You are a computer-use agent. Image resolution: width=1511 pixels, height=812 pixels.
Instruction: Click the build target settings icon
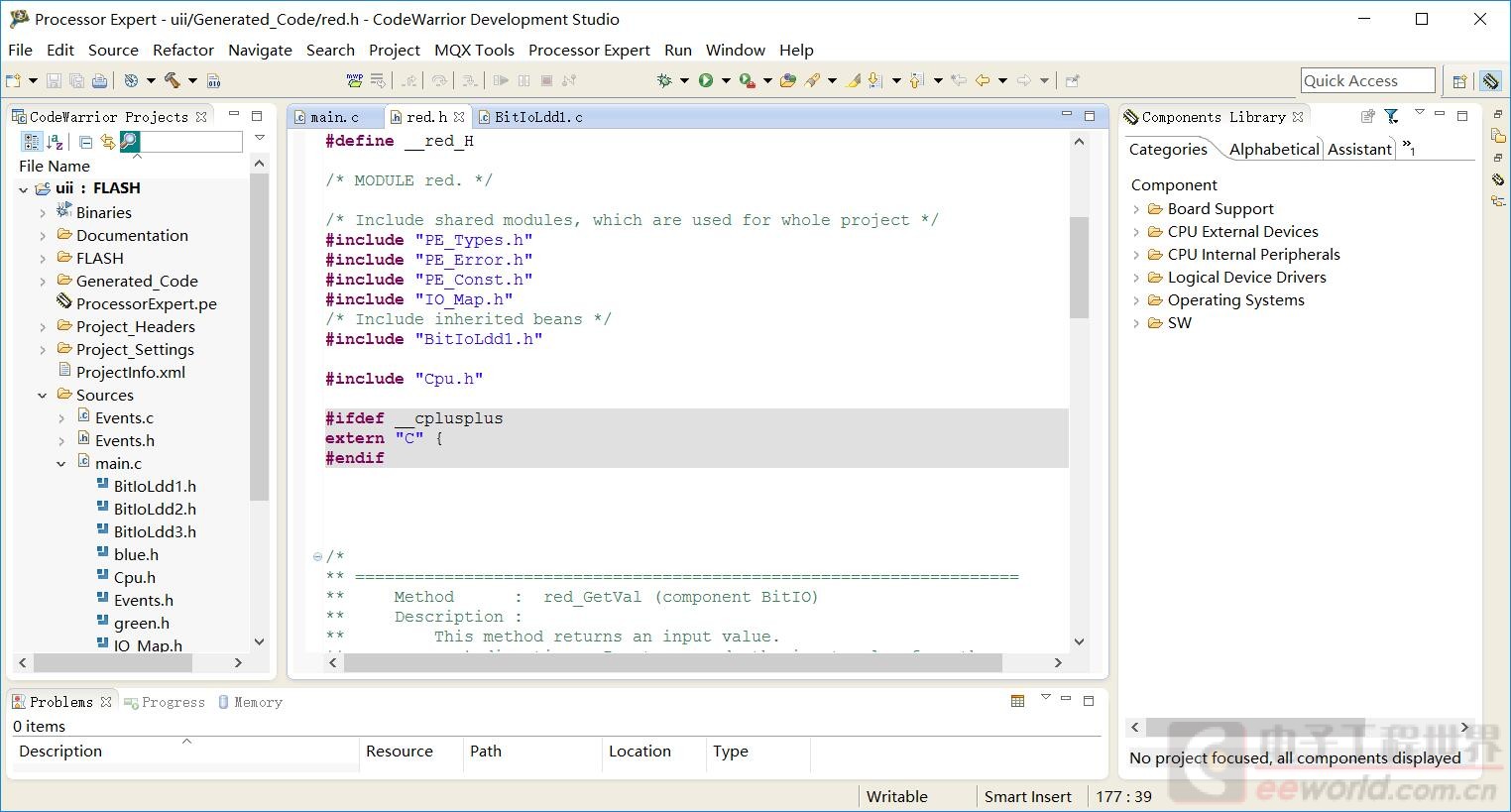[131, 80]
